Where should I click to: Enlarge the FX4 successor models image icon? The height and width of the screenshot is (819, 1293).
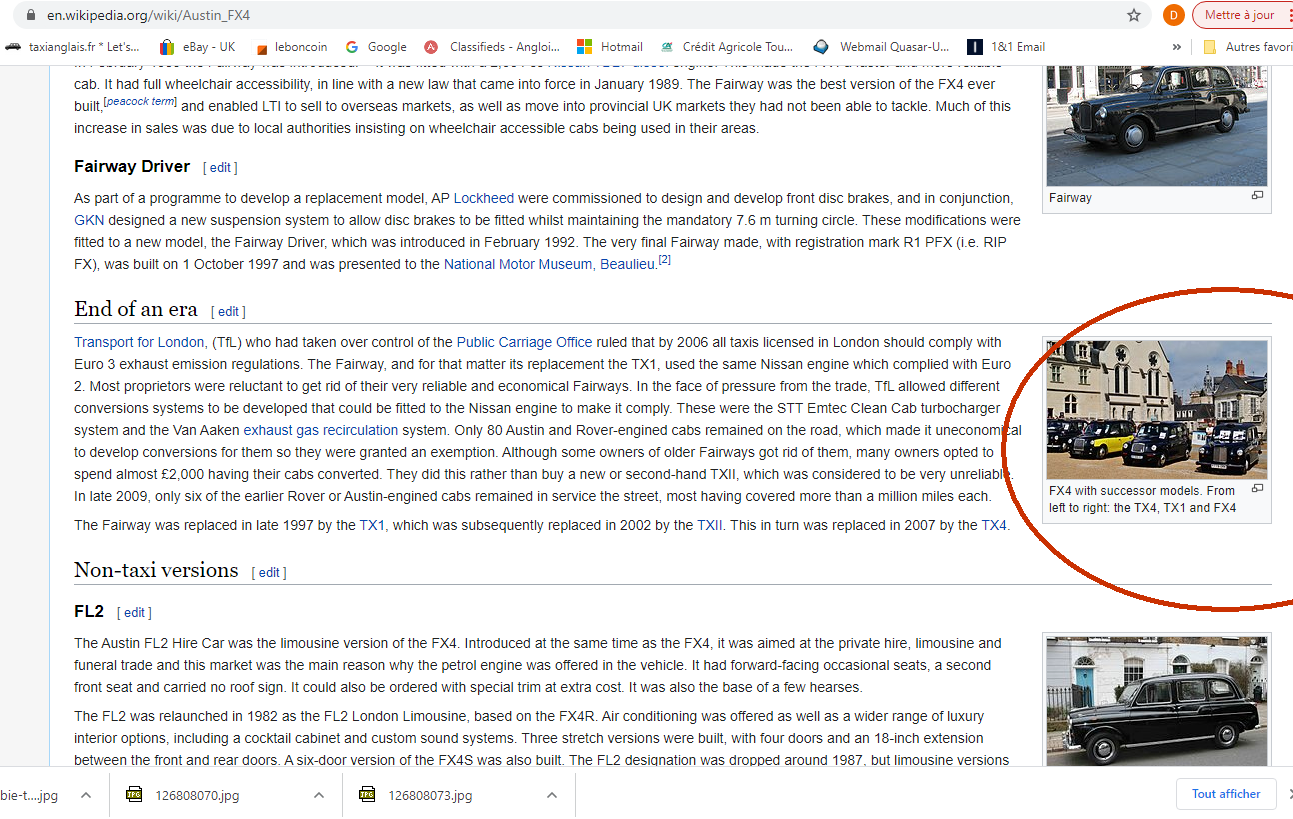point(1257,489)
